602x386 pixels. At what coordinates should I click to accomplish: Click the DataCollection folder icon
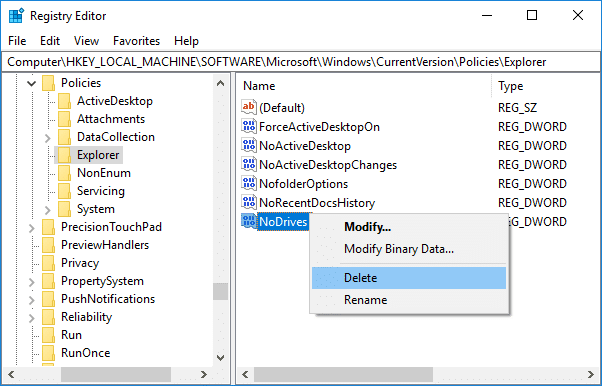point(64,137)
